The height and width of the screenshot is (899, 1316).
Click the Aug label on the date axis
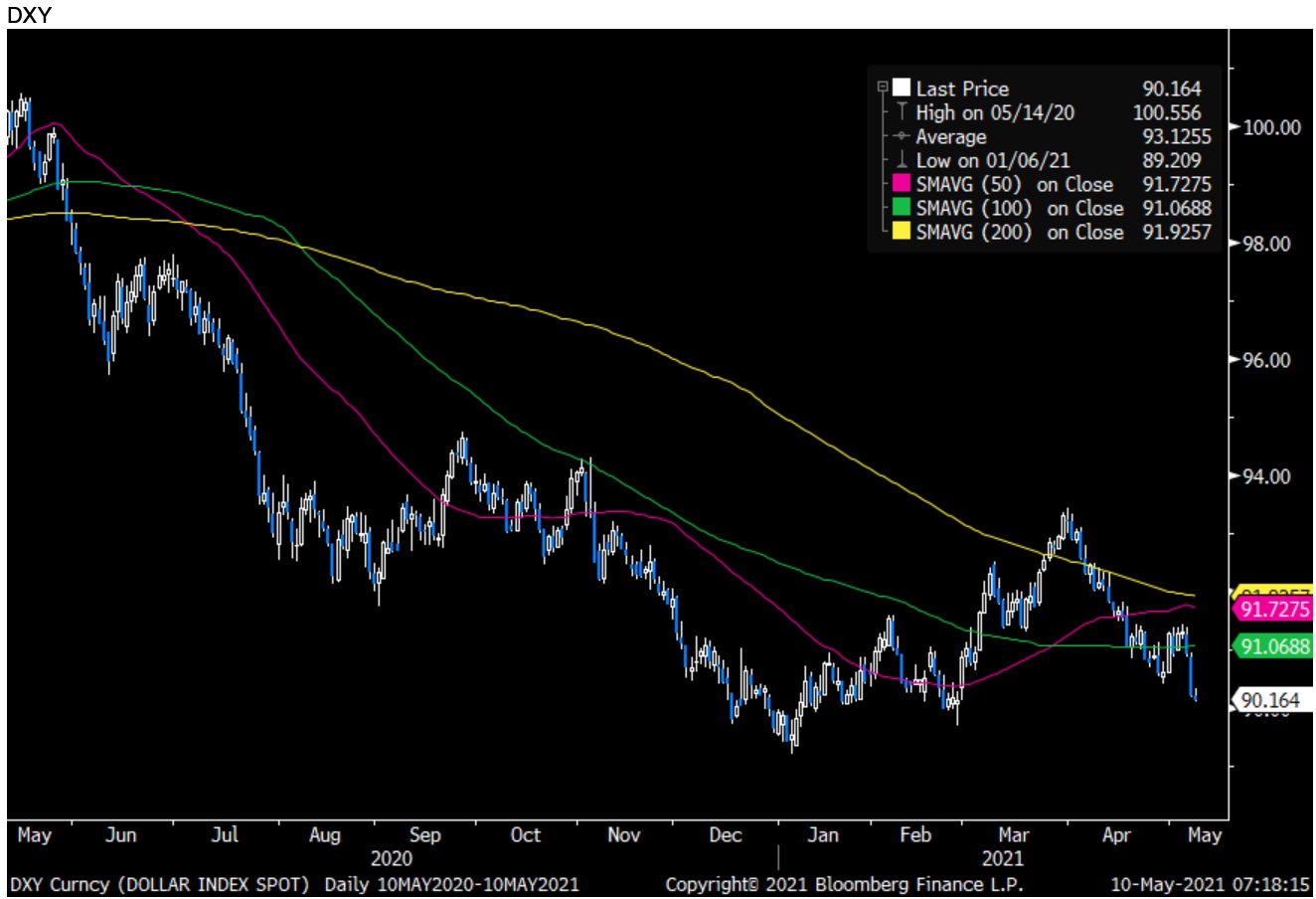click(324, 835)
